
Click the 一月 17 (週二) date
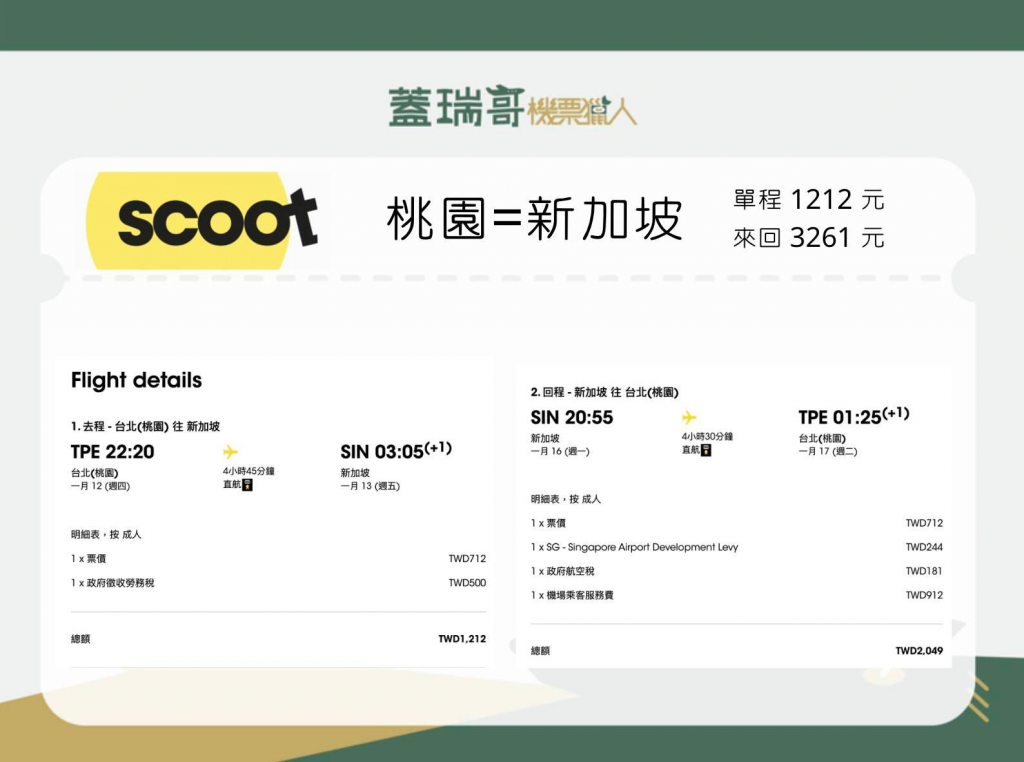click(827, 452)
